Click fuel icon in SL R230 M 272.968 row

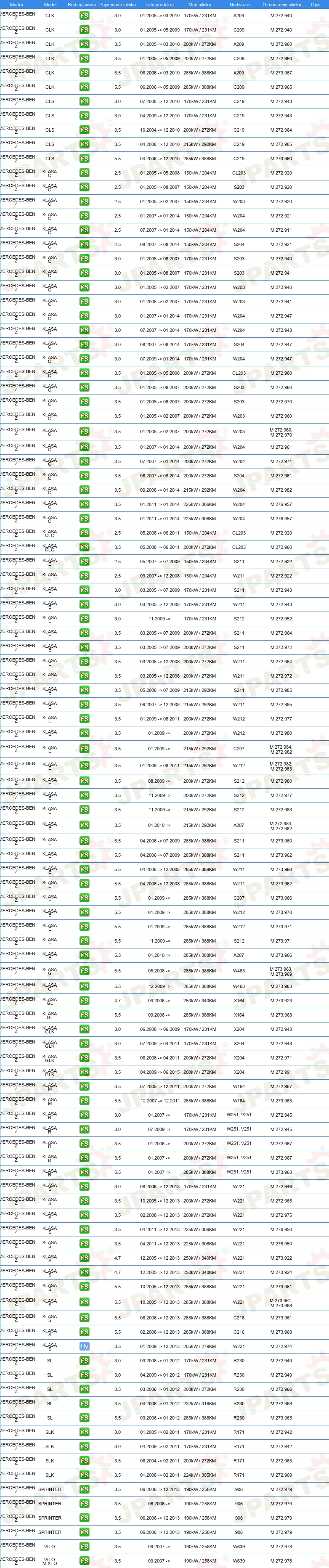pyautogui.click(x=84, y=1404)
